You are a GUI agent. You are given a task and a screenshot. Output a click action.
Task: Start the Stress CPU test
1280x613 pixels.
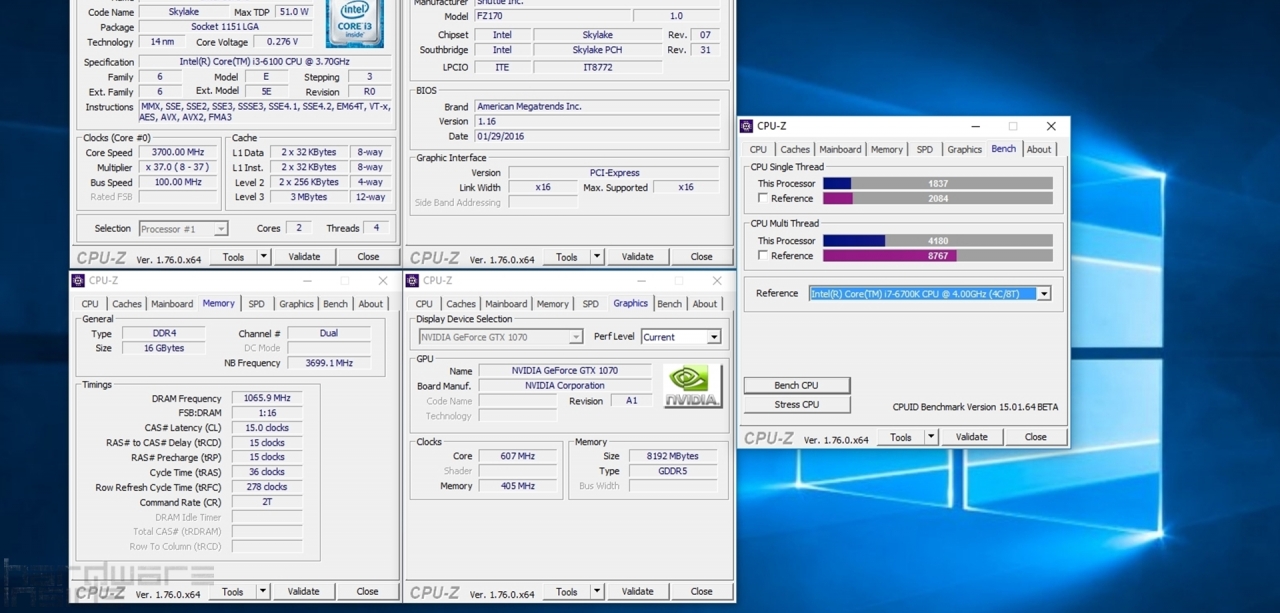[x=797, y=405]
